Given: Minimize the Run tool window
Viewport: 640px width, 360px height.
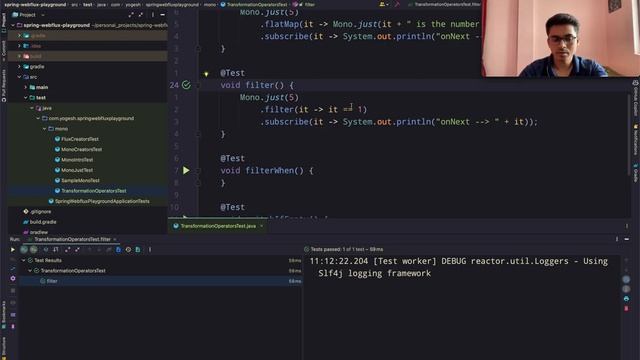Looking at the screenshot, I should click(x=627, y=239).
